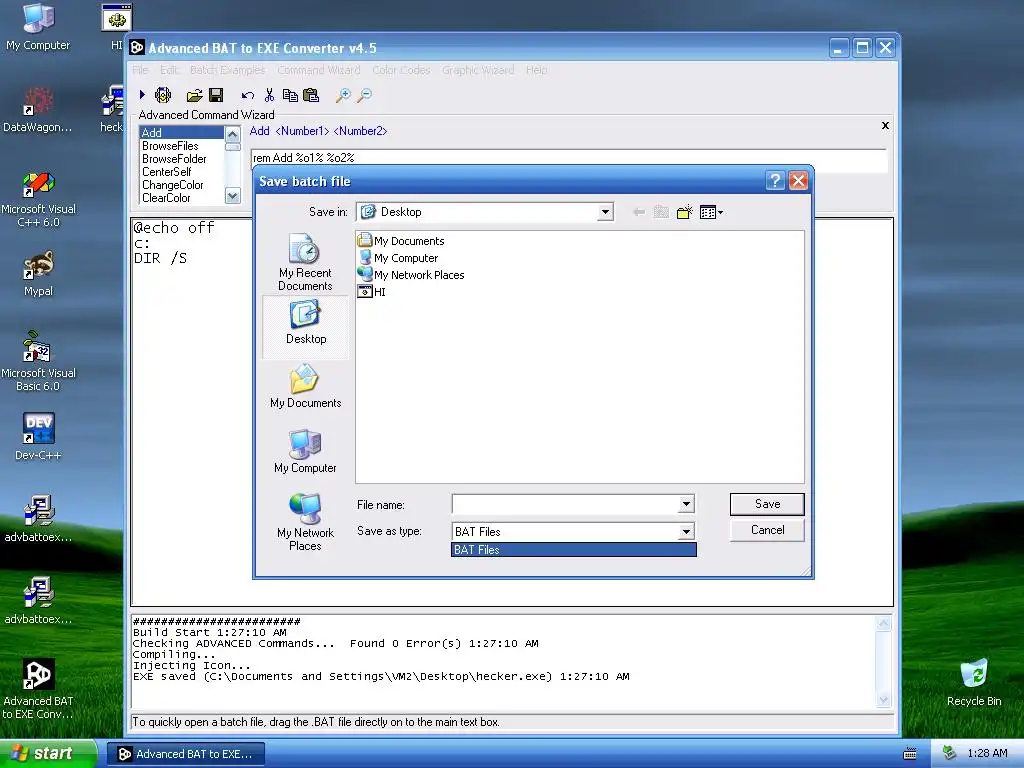The height and width of the screenshot is (768, 1024).
Task: Click the Create New Folder icon in dialog
Action: [x=684, y=212]
